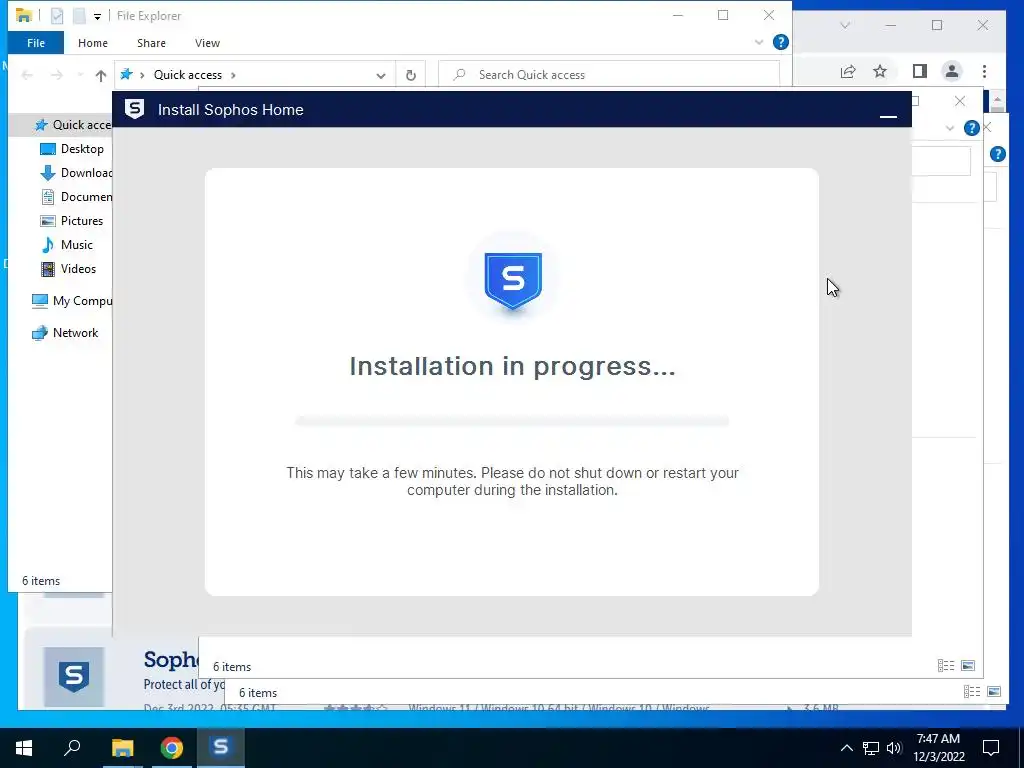Click details view icon in upper status bar
This screenshot has width=1024, height=768.
click(x=946, y=665)
